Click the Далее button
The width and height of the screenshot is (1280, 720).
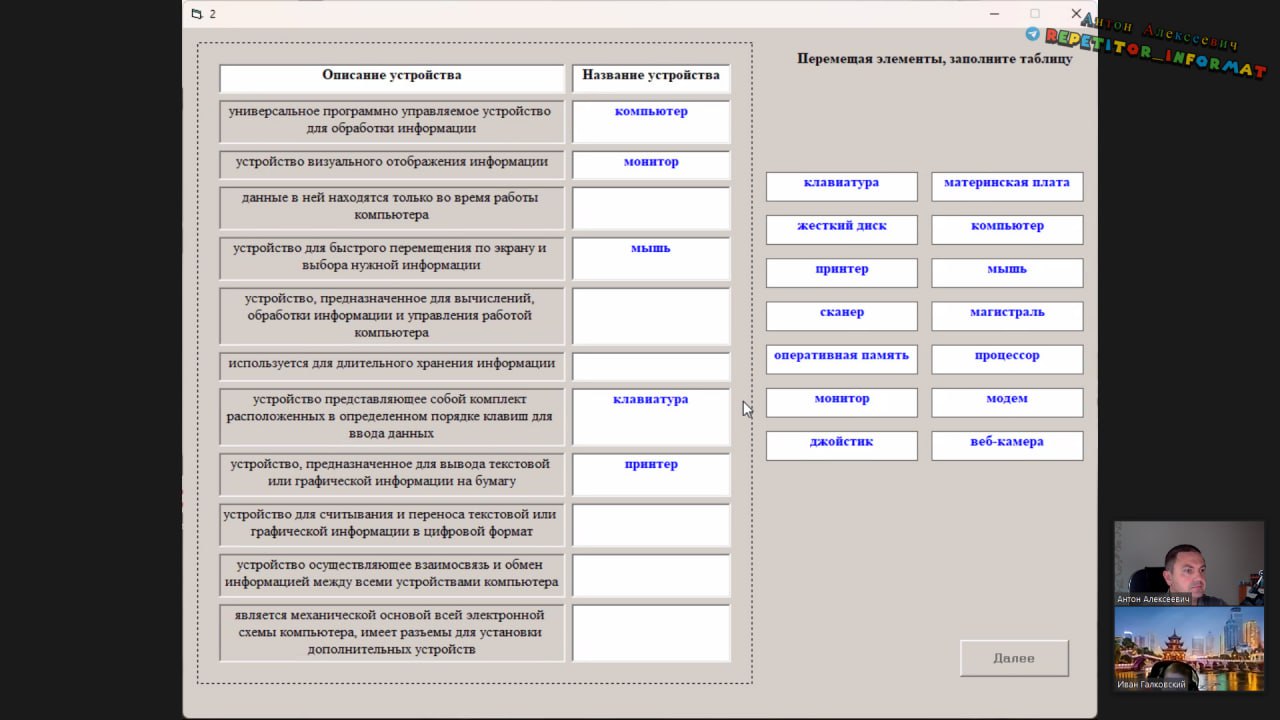tap(1014, 658)
